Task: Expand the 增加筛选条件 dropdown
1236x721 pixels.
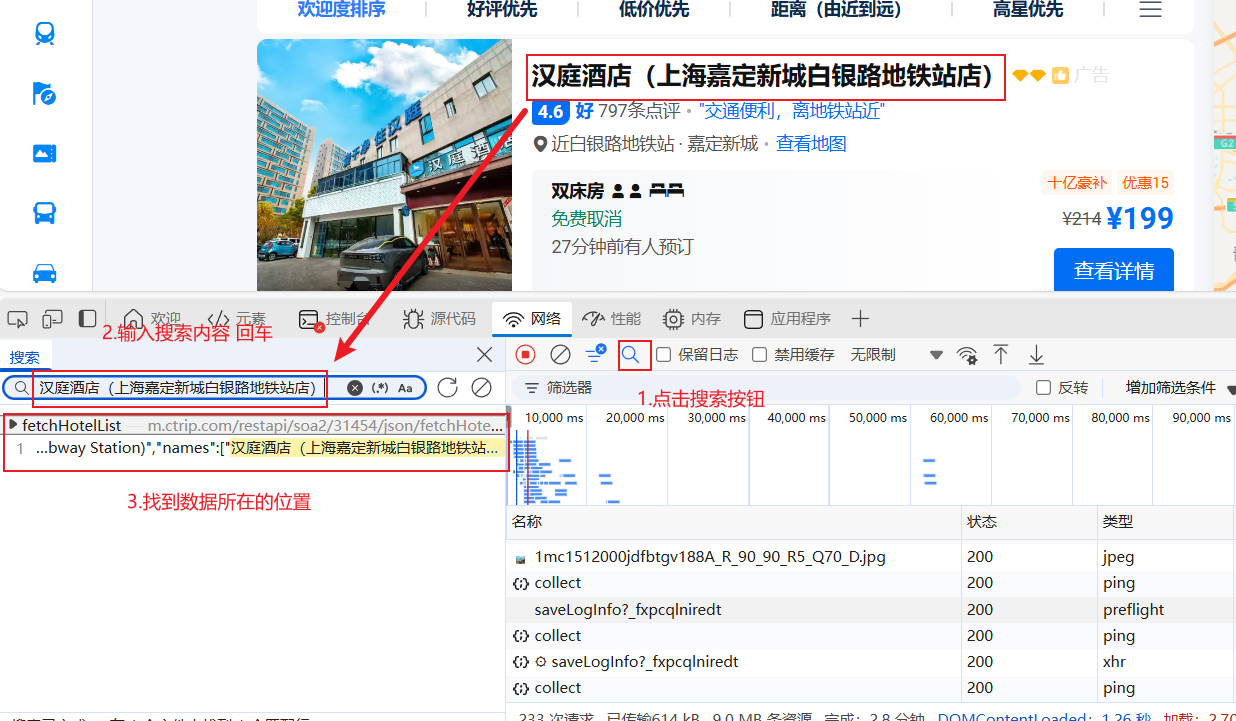Action: pos(1178,388)
